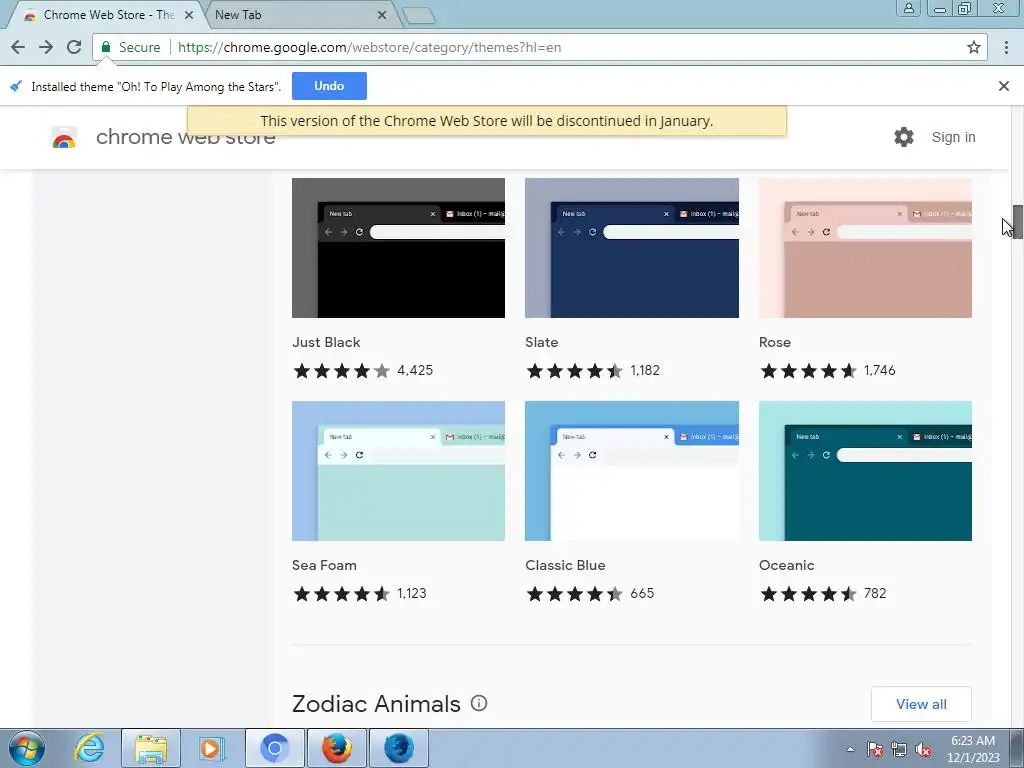Open the Windows Start menu

pos(27,748)
